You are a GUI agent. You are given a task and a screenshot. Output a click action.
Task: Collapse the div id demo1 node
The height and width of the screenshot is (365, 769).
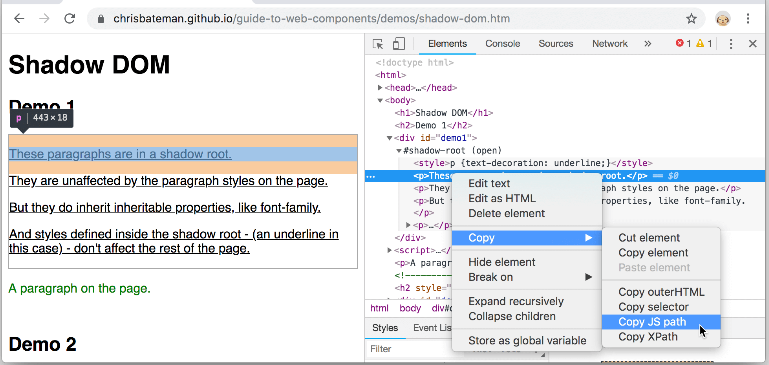pyautogui.click(x=389, y=138)
